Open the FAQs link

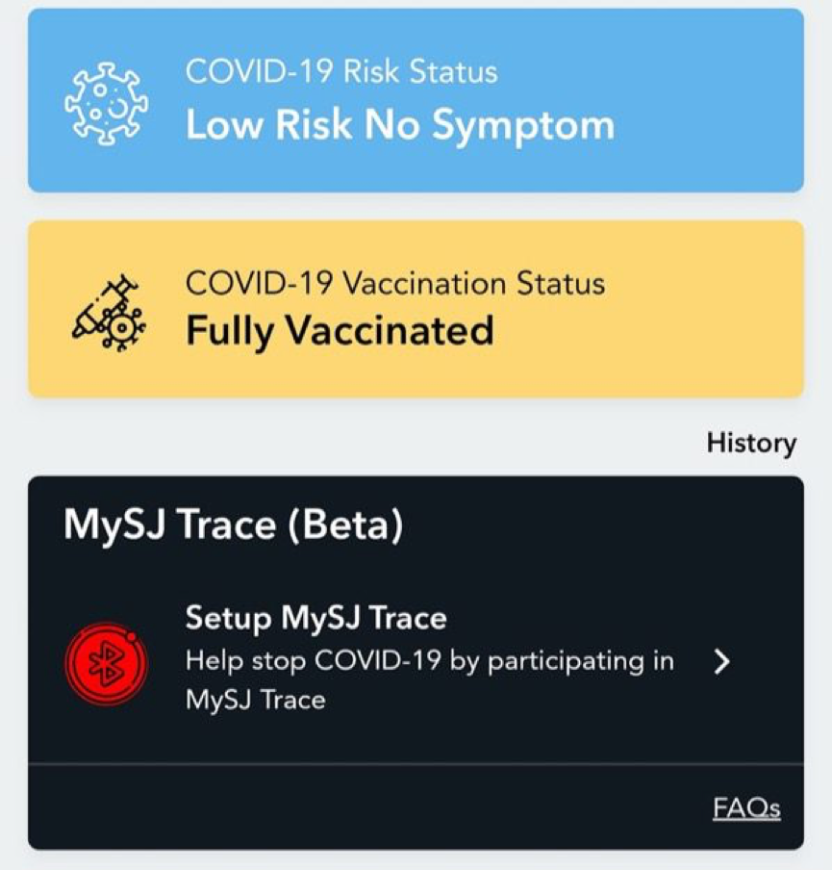(747, 807)
